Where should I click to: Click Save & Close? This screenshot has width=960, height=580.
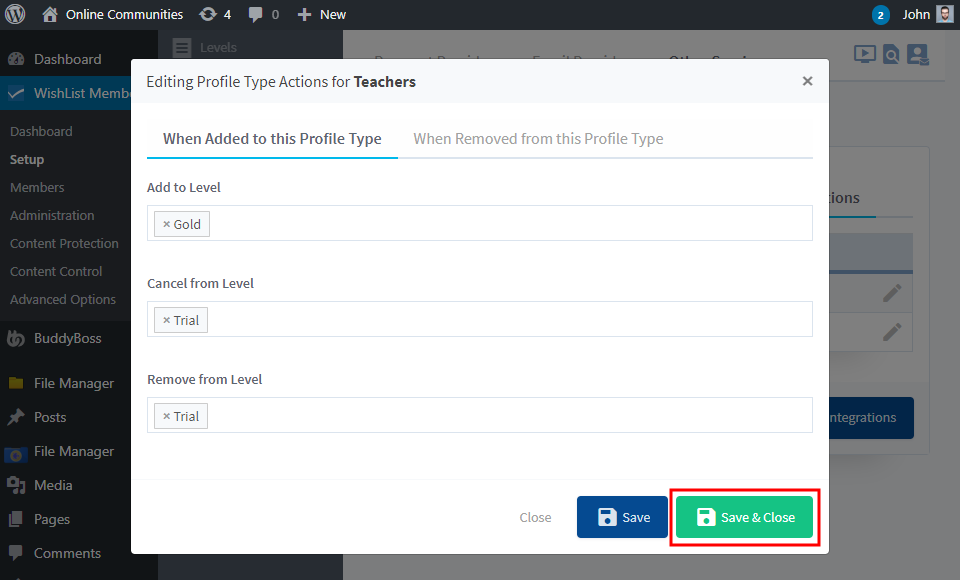point(744,517)
